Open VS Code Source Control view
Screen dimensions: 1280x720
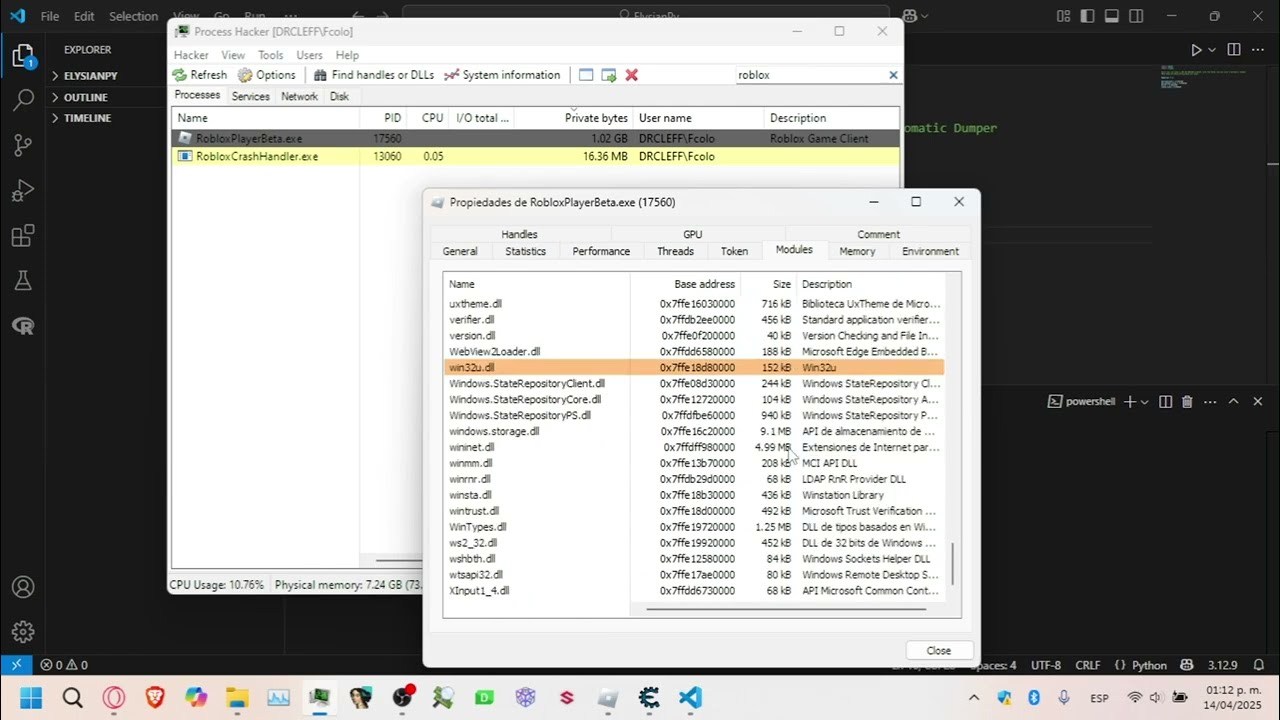point(23,145)
